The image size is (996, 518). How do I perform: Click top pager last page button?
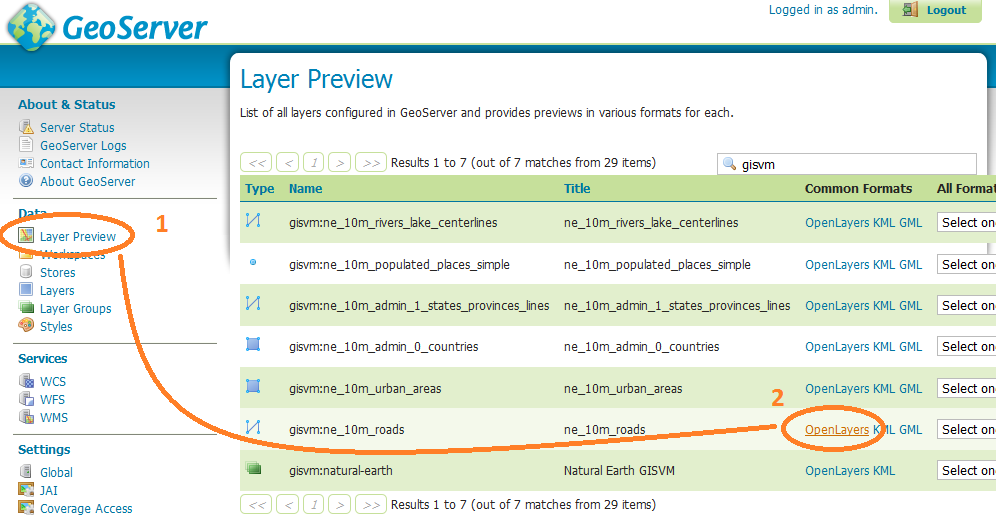[371, 162]
